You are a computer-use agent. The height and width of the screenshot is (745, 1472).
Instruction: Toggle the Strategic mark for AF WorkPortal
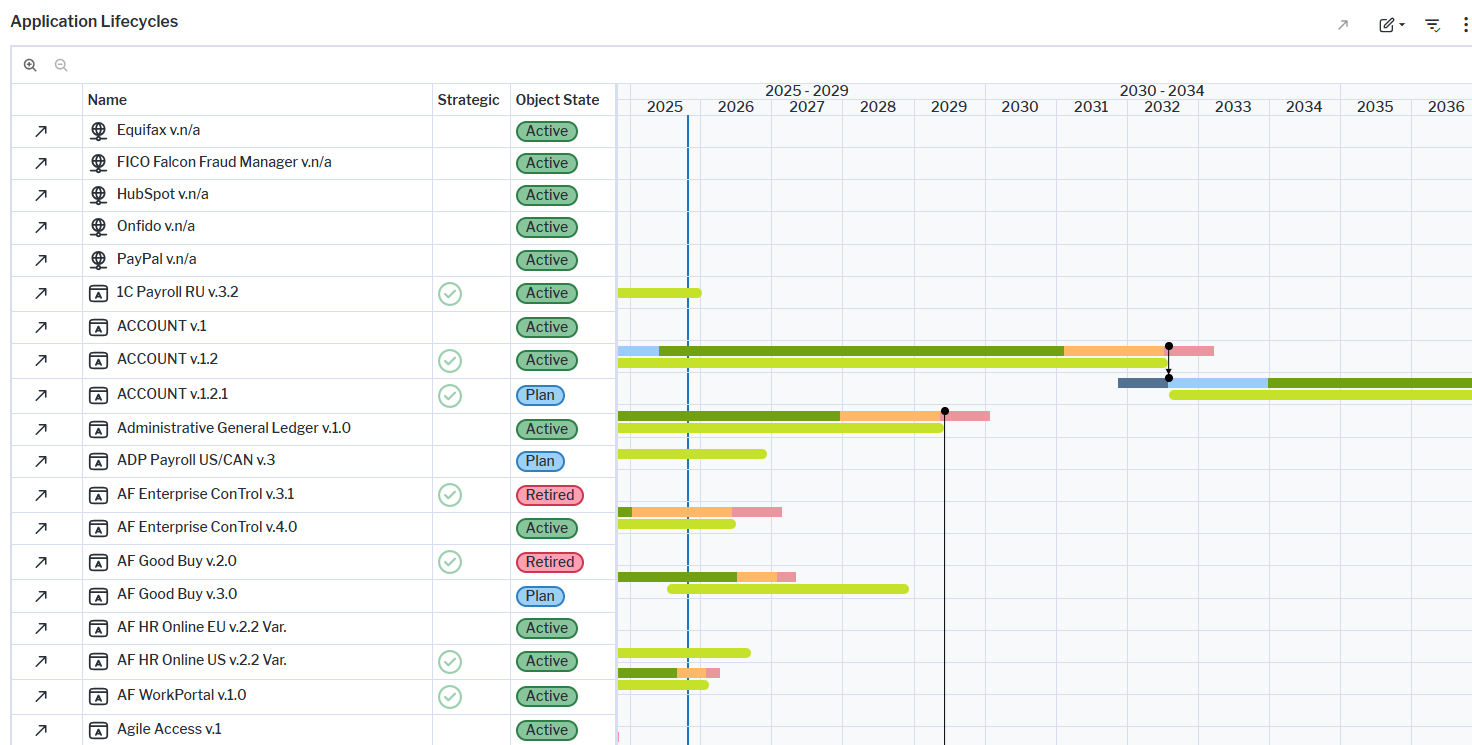450,696
